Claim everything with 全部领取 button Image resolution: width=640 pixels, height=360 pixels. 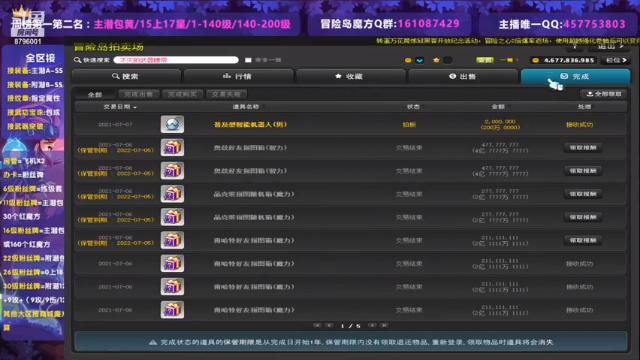tap(604, 94)
